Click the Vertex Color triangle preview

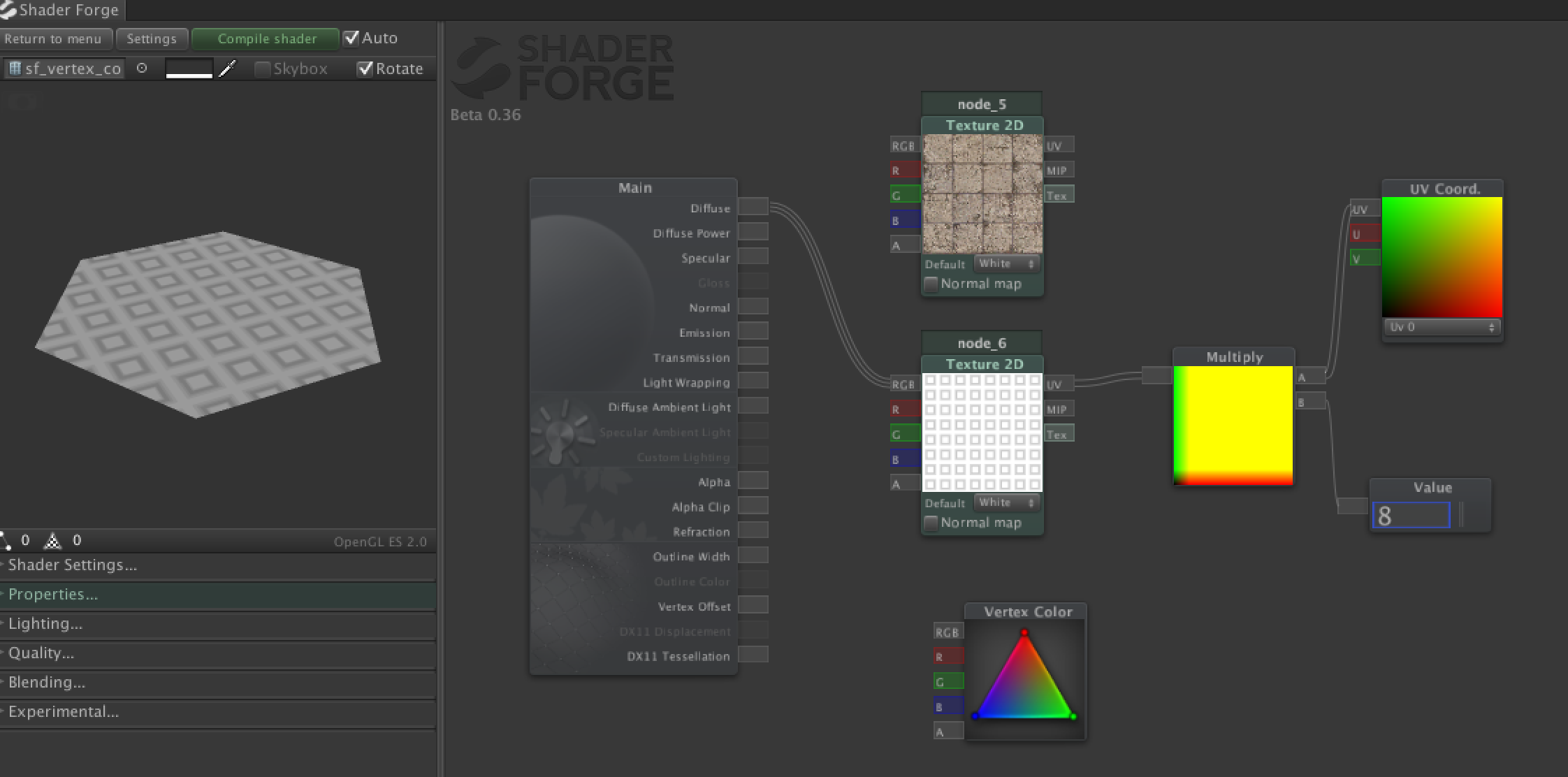pyautogui.click(x=1025, y=680)
